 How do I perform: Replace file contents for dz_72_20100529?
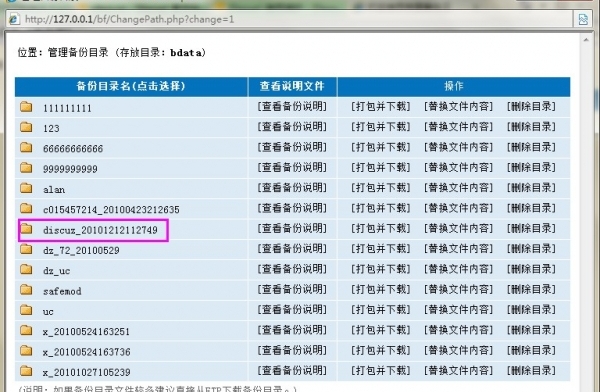[x=458, y=249]
